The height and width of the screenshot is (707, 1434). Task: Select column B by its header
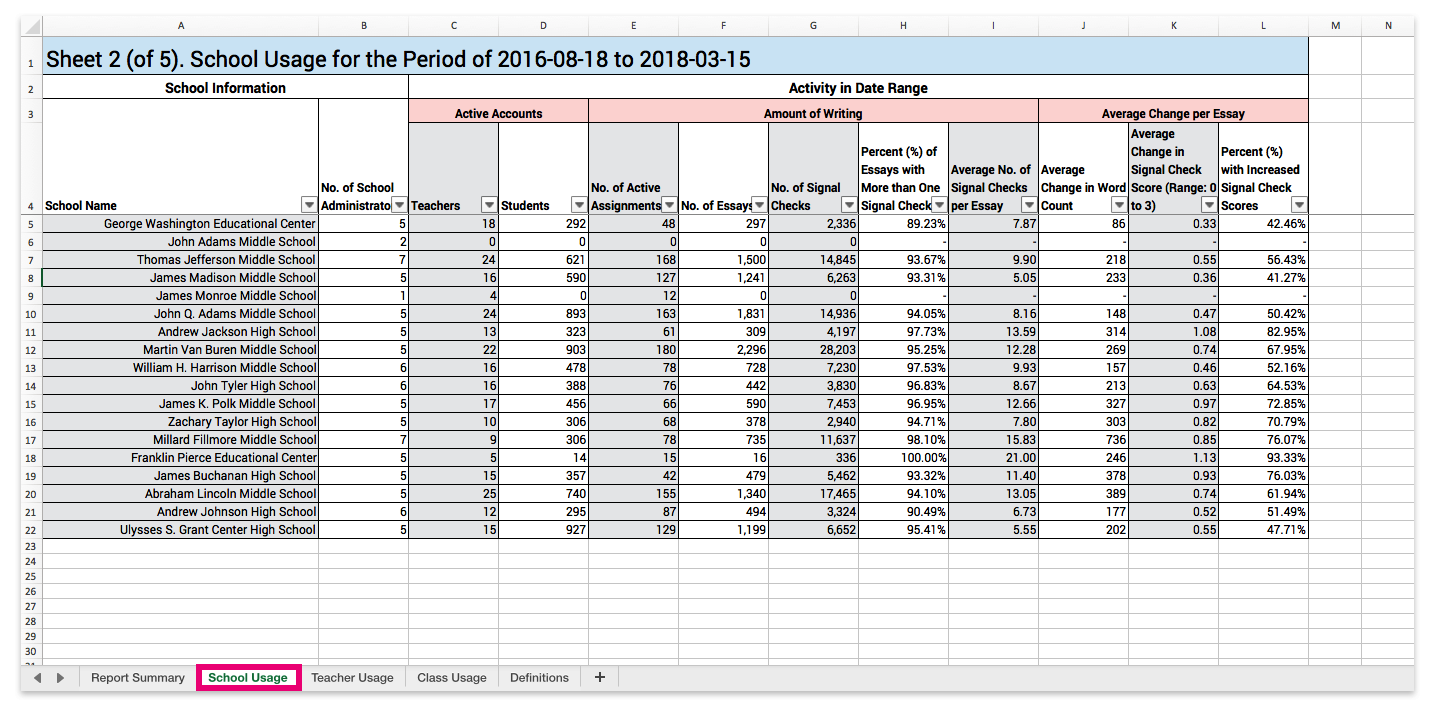tap(364, 26)
